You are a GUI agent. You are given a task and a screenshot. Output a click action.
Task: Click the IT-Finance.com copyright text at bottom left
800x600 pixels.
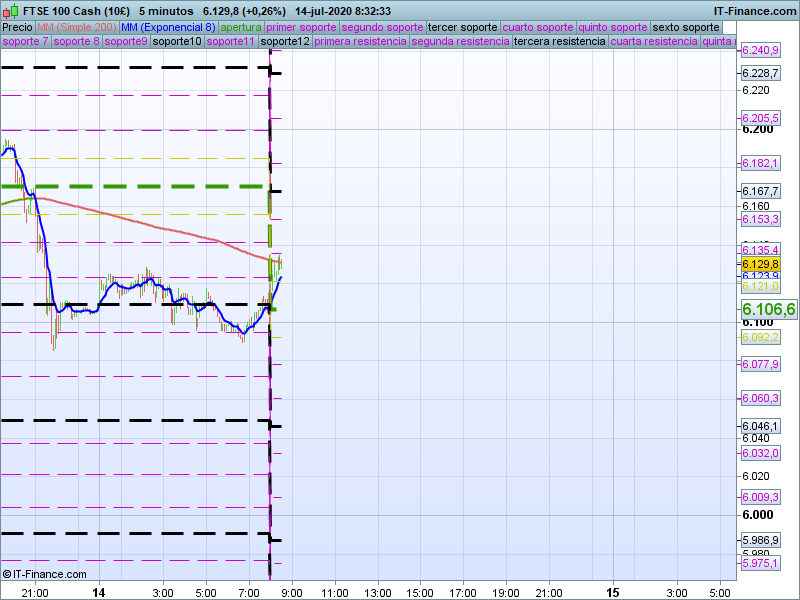tap(44, 574)
